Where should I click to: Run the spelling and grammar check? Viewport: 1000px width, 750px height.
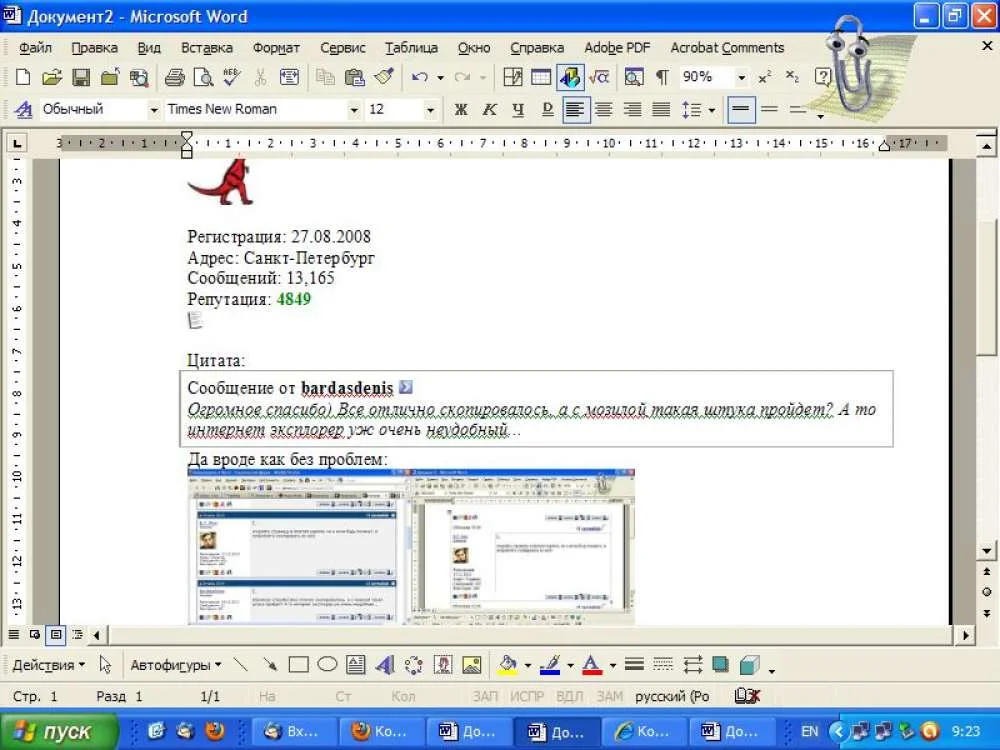[232, 77]
